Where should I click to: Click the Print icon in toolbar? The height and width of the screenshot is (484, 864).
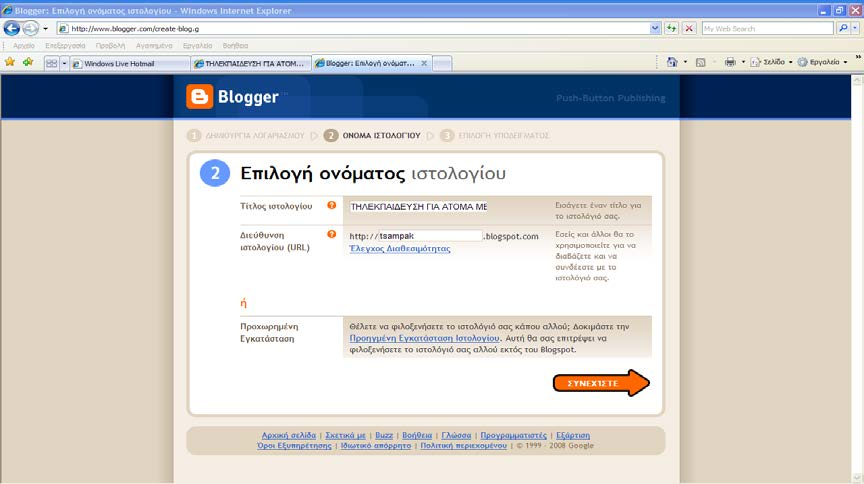coord(730,62)
